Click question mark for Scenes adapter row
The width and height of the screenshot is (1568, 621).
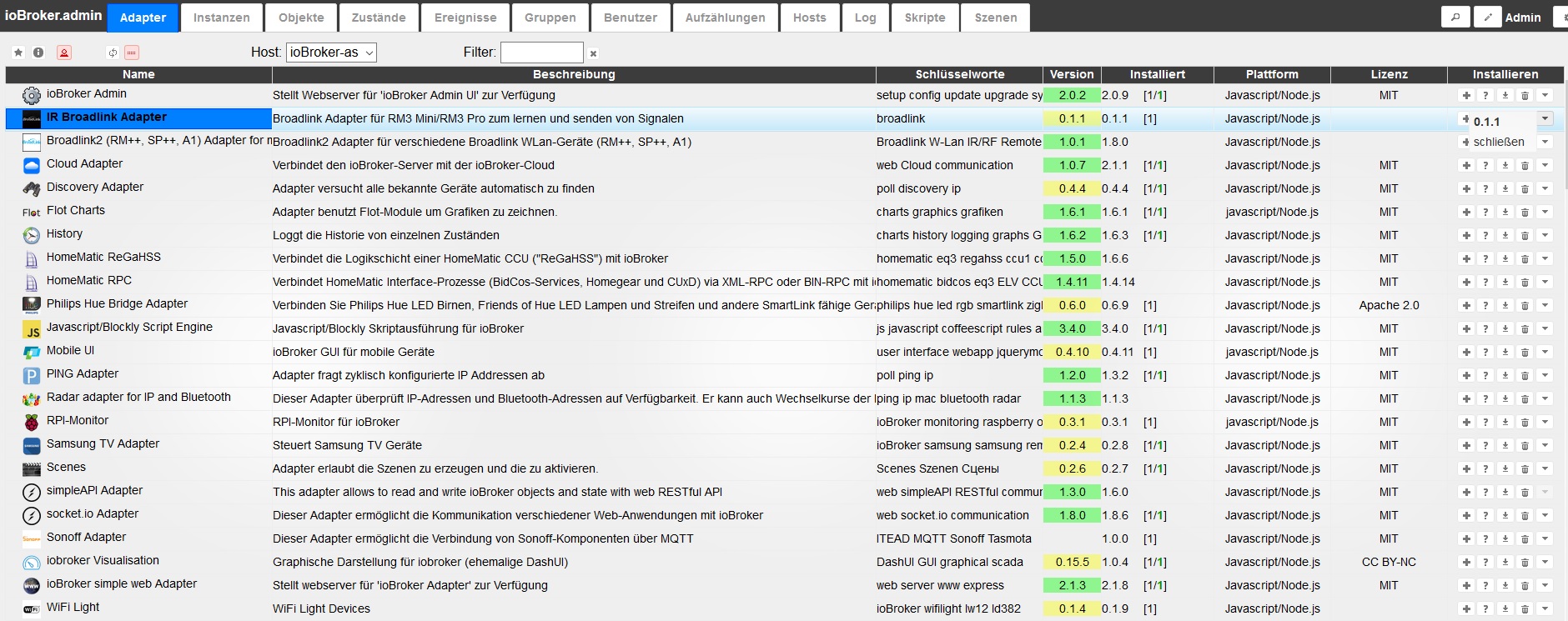(1485, 469)
